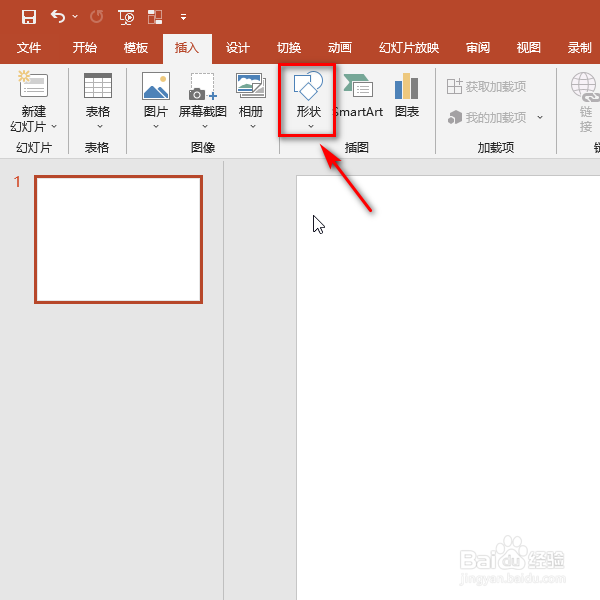The width and height of the screenshot is (600, 600).
Task: Expand the 表格 dropdown chevron
Action: tap(100, 126)
